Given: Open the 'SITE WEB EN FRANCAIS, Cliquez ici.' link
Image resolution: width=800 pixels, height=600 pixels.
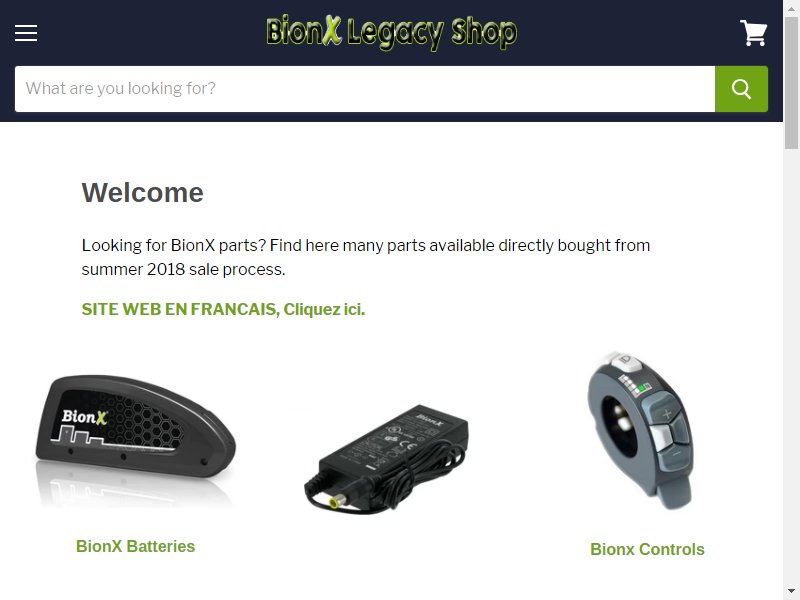Looking at the screenshot, I should pyautogui.click(x=223, y=309).
